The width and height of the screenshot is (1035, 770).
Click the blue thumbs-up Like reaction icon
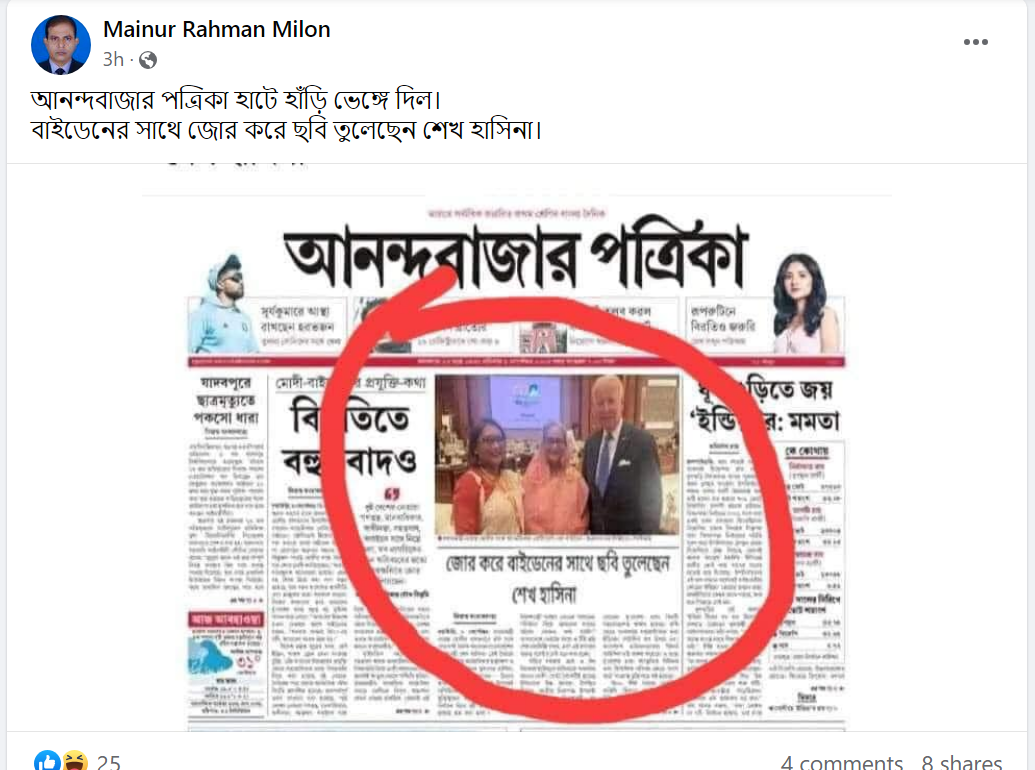[46, 761]
